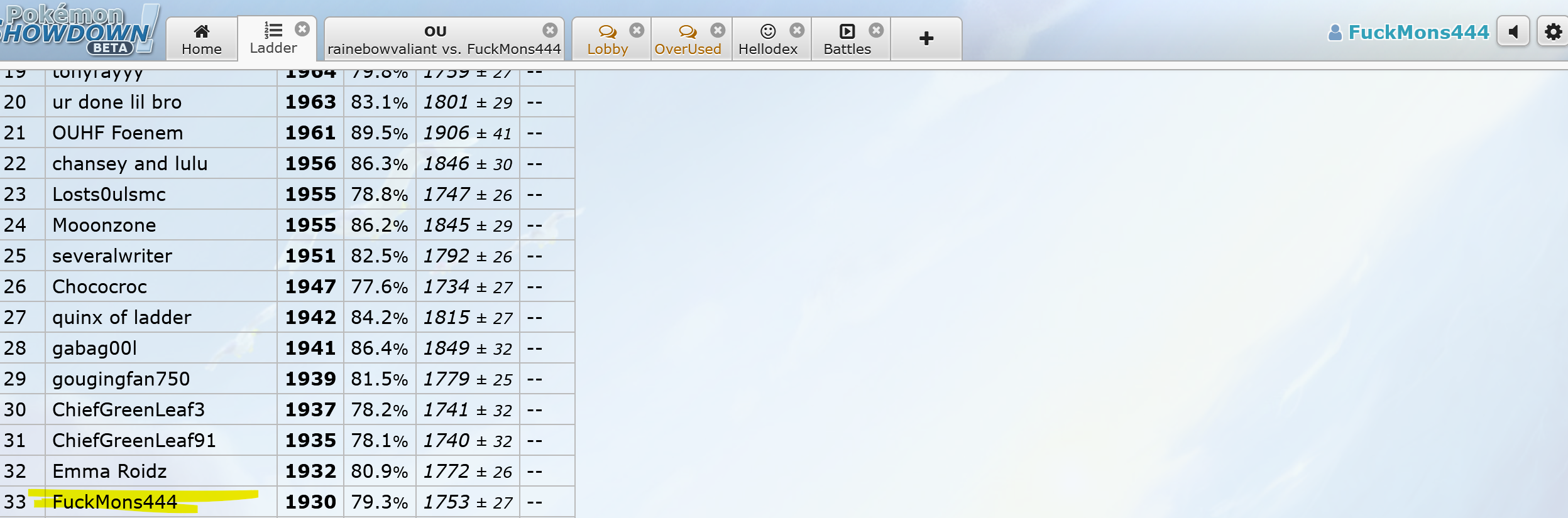Close the OU battle tab
The width and height of the screenshot is (1568, 518).
tap(550, 30)
